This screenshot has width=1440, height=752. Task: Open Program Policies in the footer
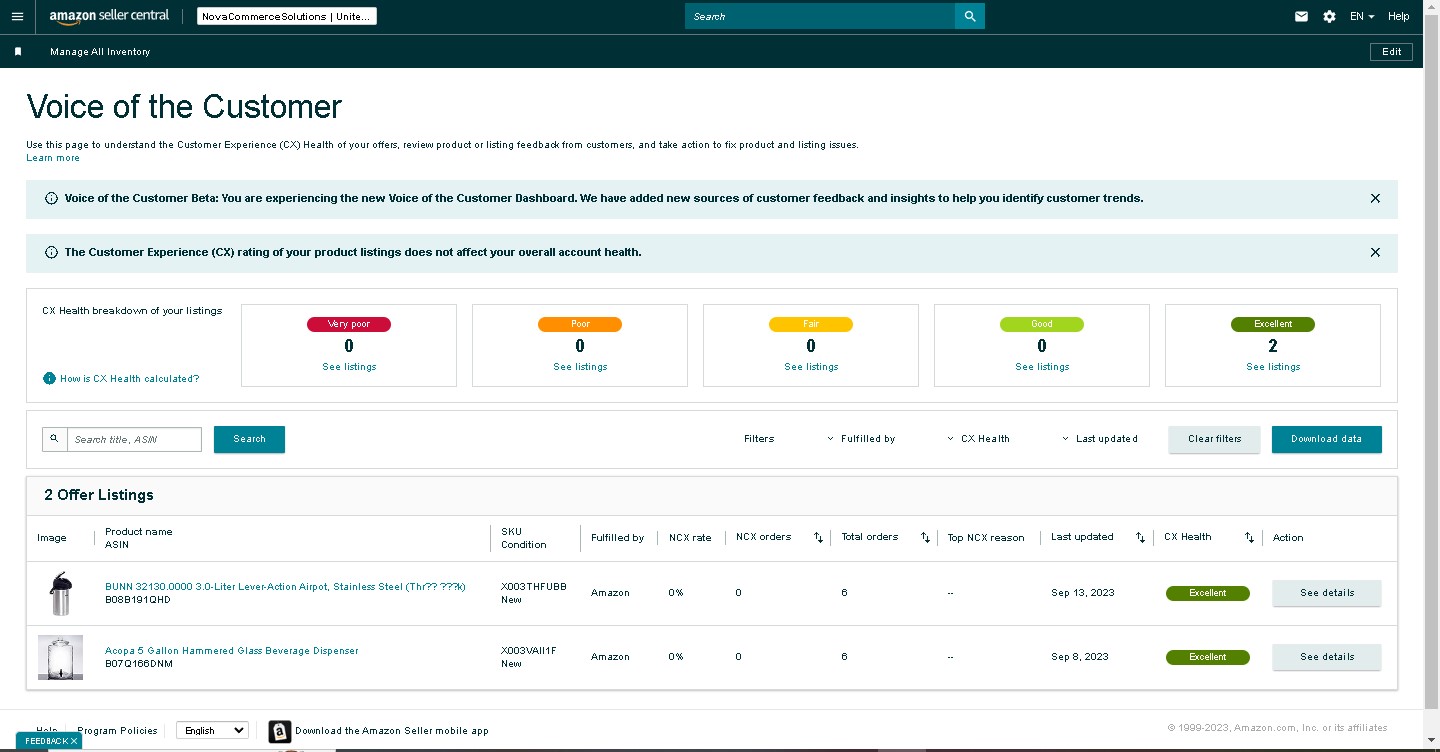point(118,731)
